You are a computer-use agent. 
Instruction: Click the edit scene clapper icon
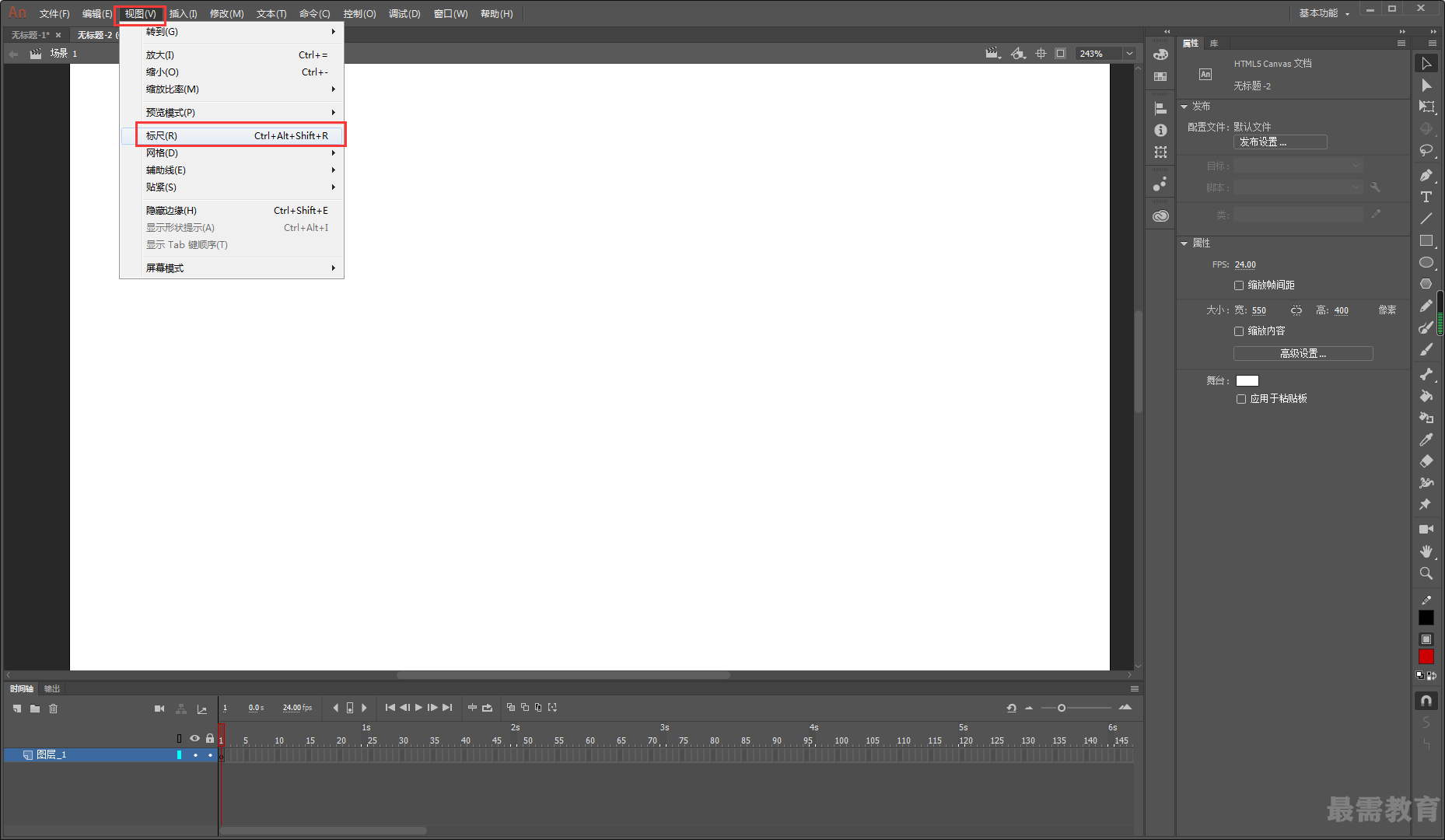992,54
